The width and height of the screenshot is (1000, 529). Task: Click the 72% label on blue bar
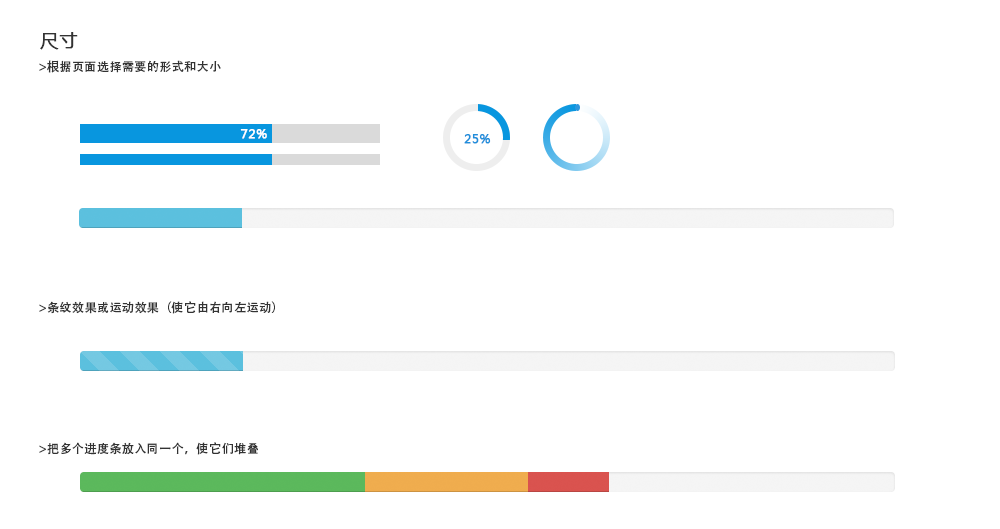253,134
